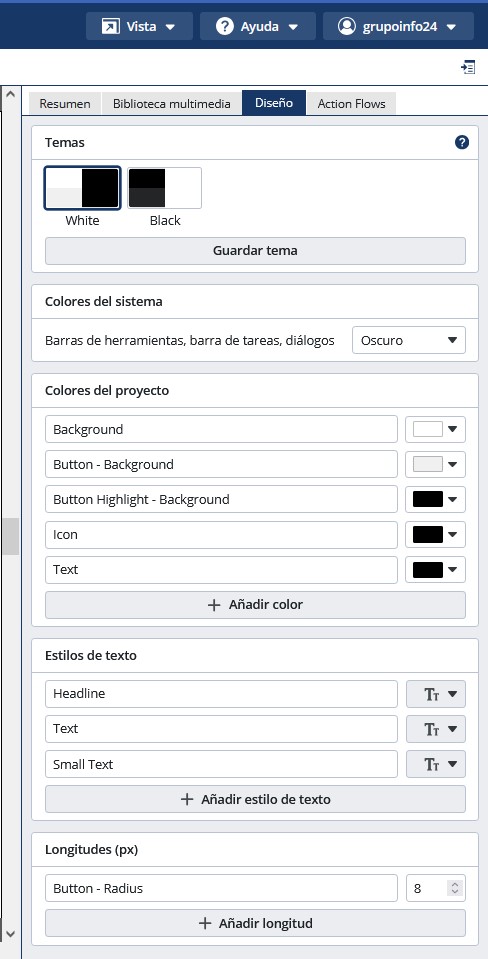Click the Guardar tema button
Screen dimensions: 488x959
(255, 251)
